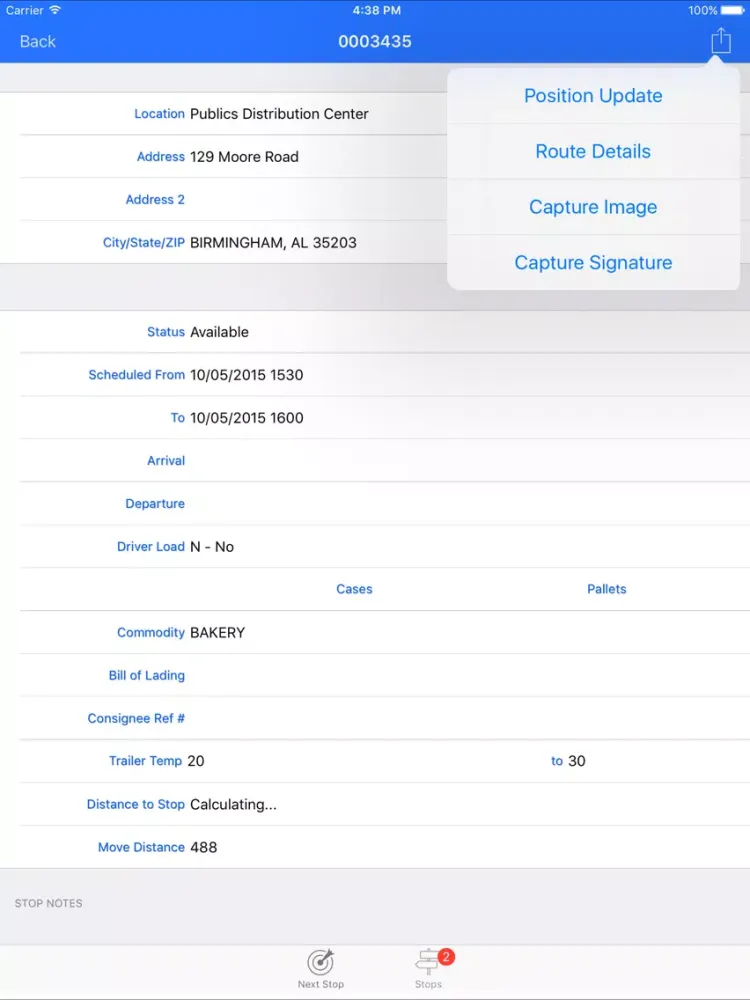Tap the Trailer Temp minimum '20'
The width and height of the screenshot is (750, 1000).
tap(196, 761)
